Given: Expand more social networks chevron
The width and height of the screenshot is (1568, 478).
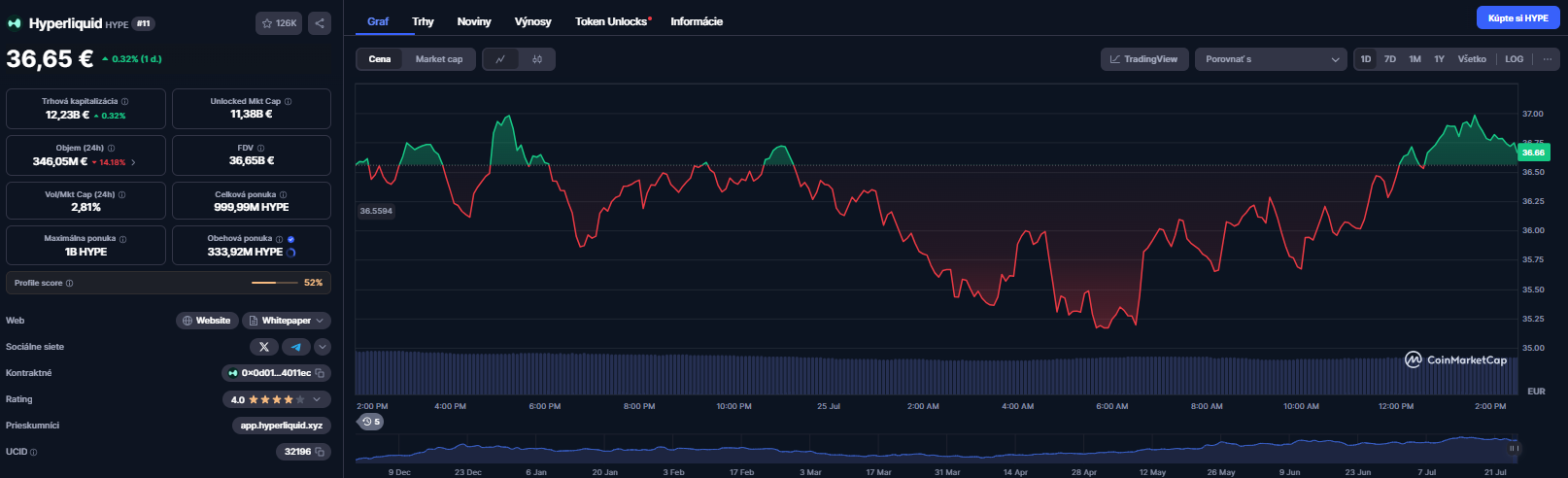Looking at the screenshot, I should coord(323,347).
